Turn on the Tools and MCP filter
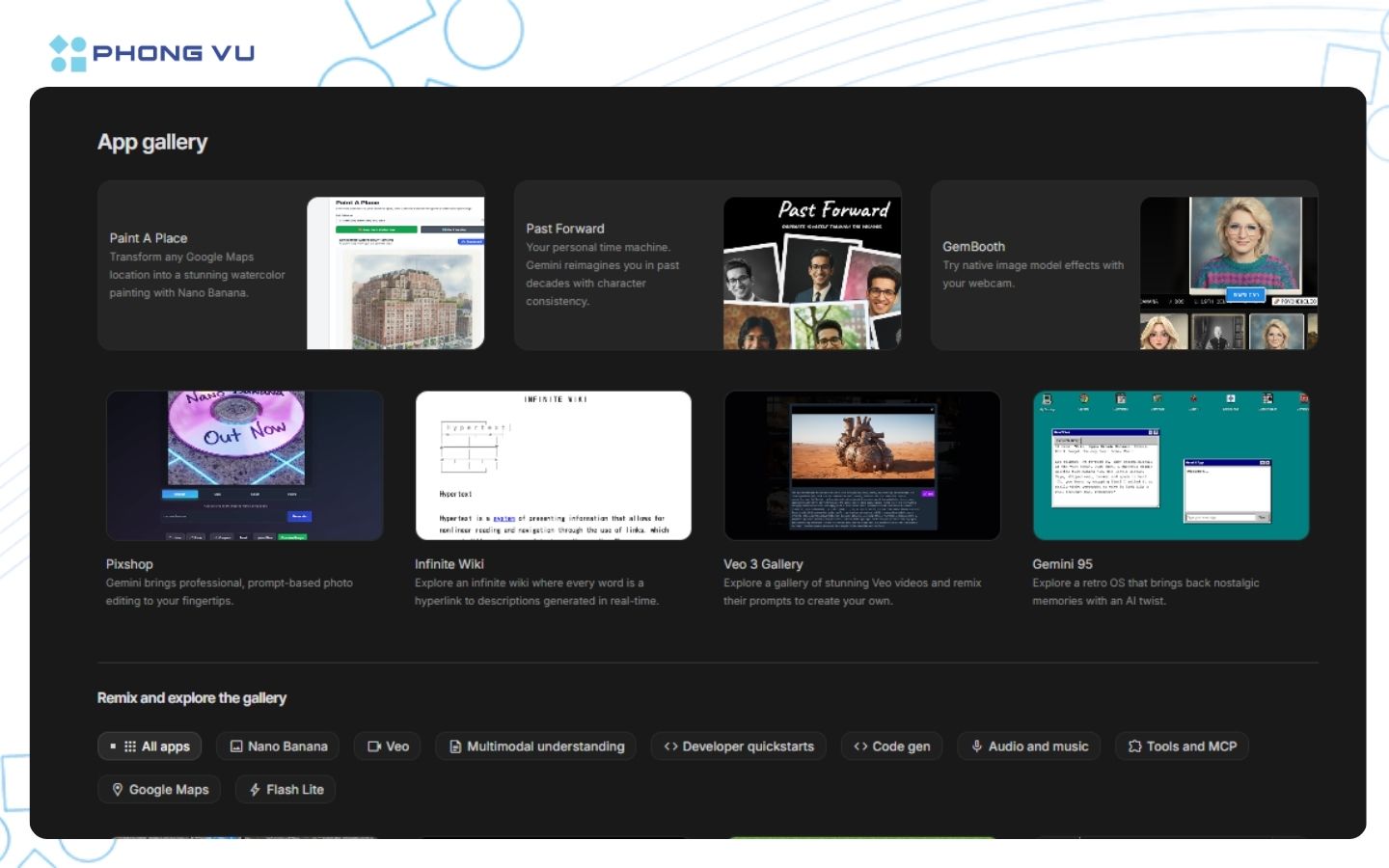 1182,746
